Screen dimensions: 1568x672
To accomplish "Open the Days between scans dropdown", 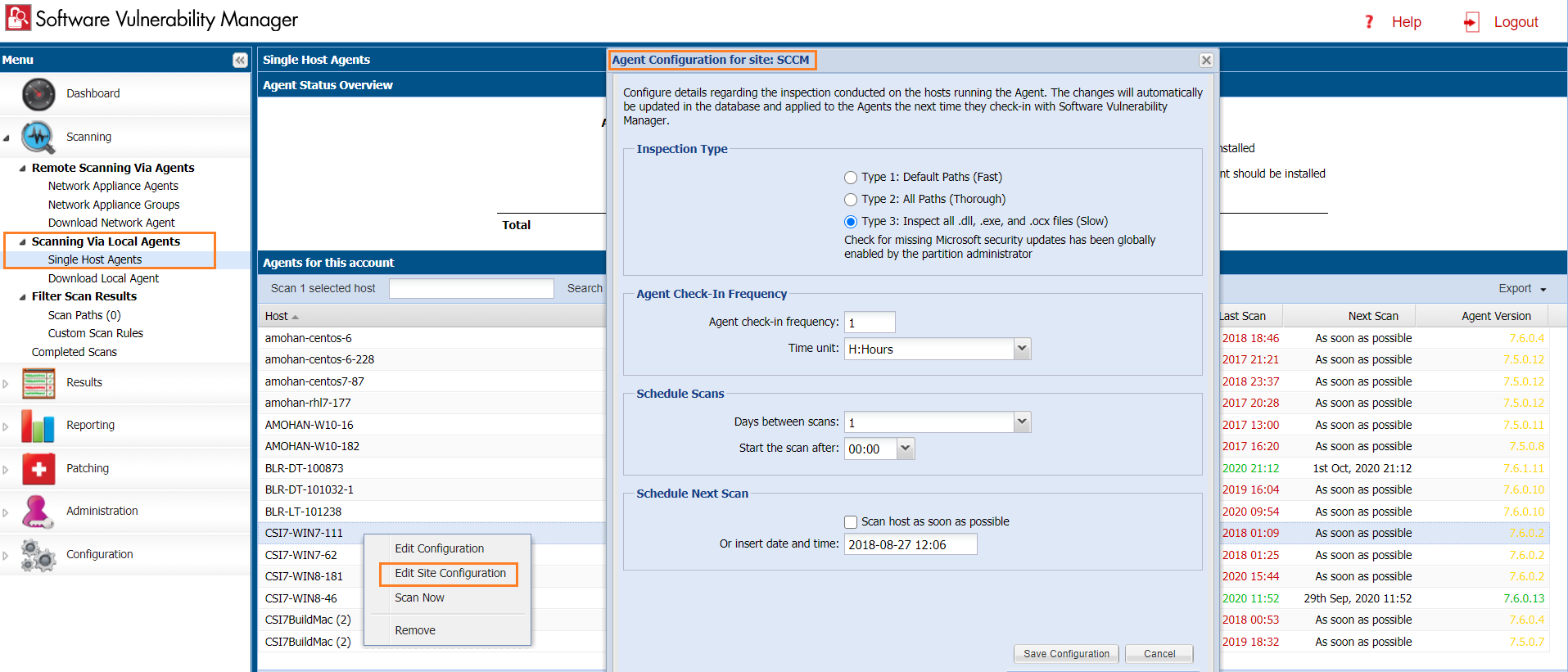I will pyautogui.click(x=1022, y=422).
